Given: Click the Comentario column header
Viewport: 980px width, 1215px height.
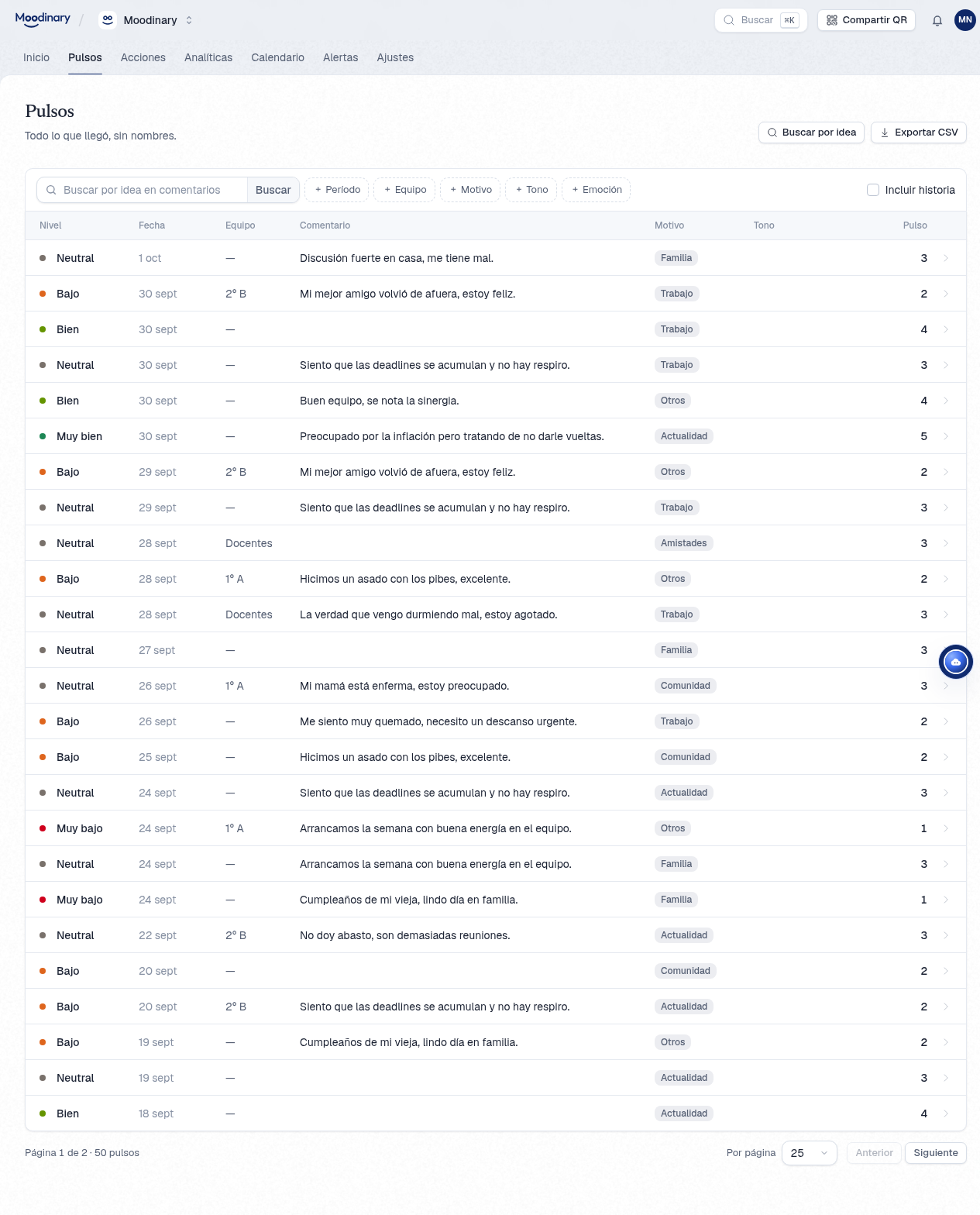Looking at the screenshot, I should 325,225.
